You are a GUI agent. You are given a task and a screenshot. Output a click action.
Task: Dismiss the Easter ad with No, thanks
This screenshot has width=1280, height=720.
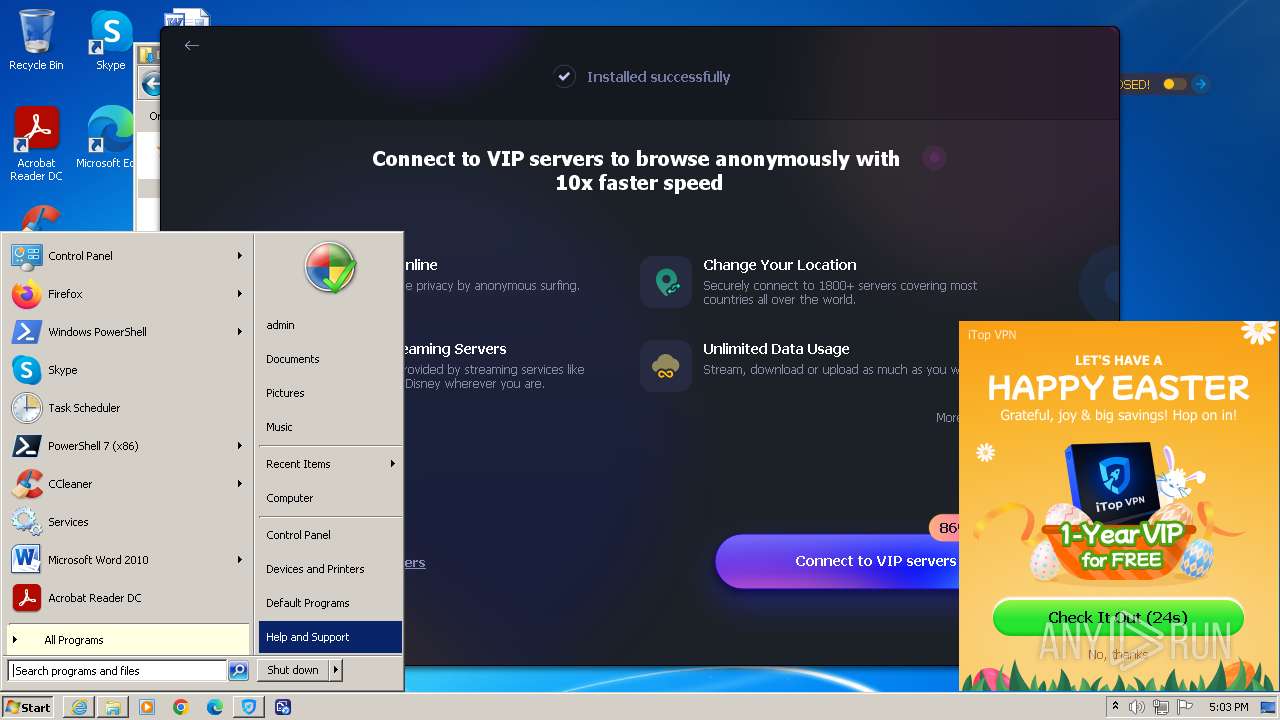tap(1118, 655)
